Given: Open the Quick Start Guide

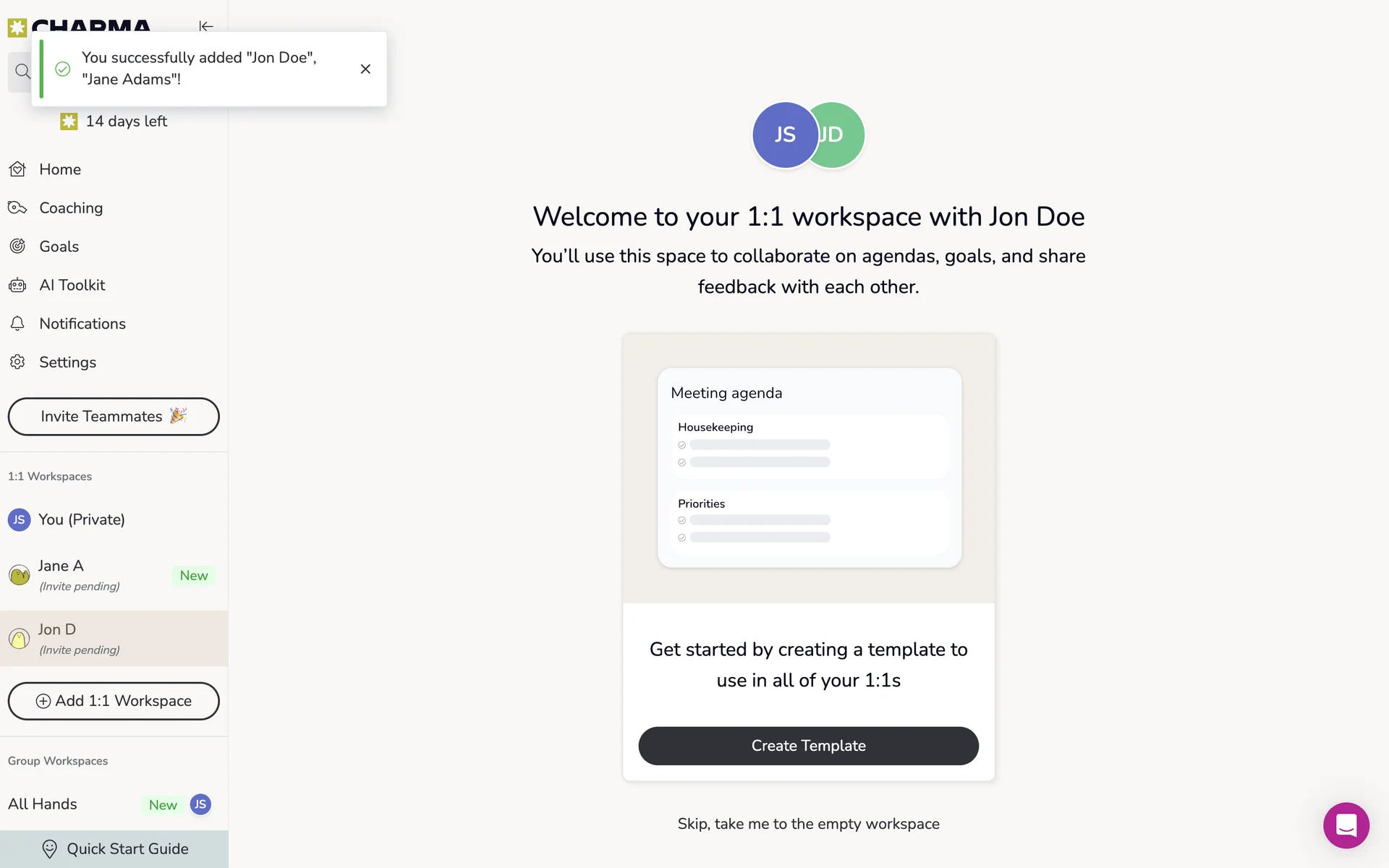Looking at the screenshot, I should (114, 849).
